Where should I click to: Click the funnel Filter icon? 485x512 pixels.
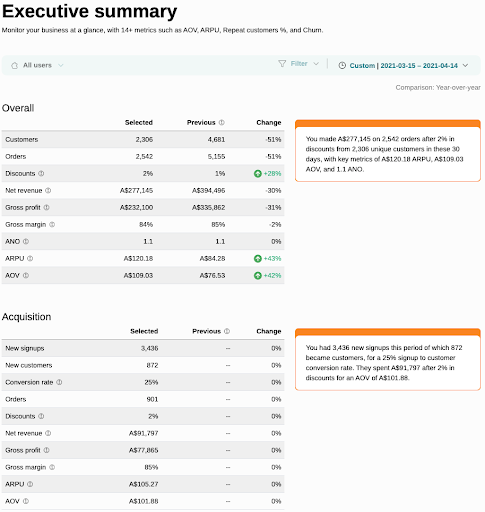click(x=282, y=63)
